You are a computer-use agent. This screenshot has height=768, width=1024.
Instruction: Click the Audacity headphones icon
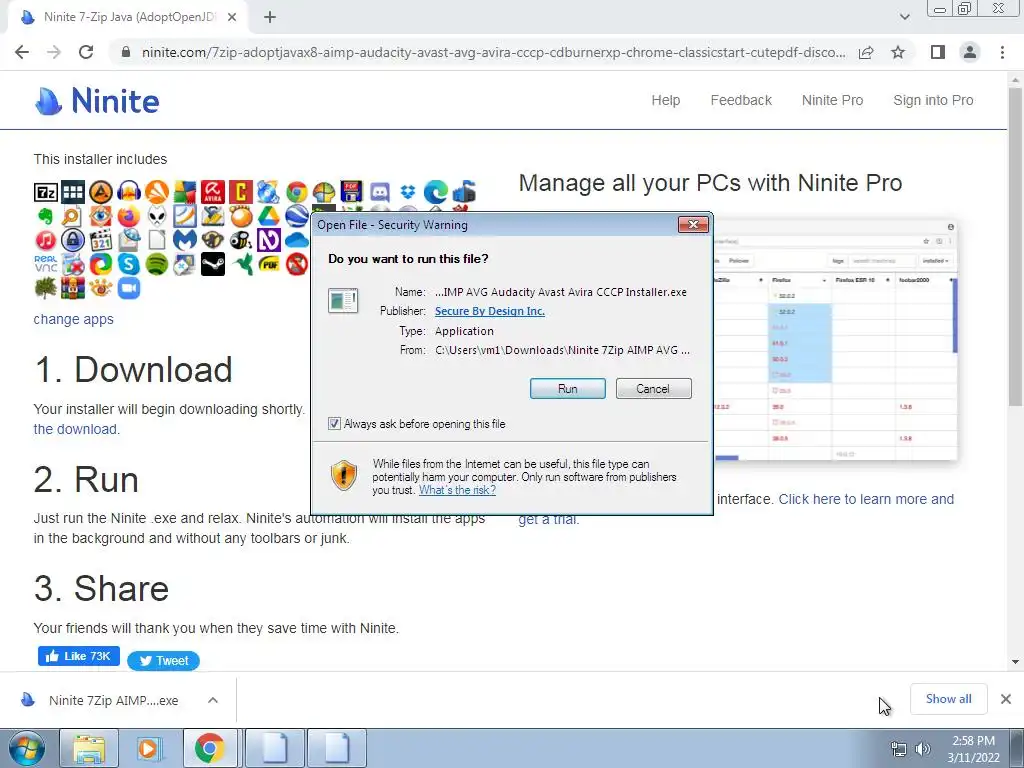coord(129,192)
